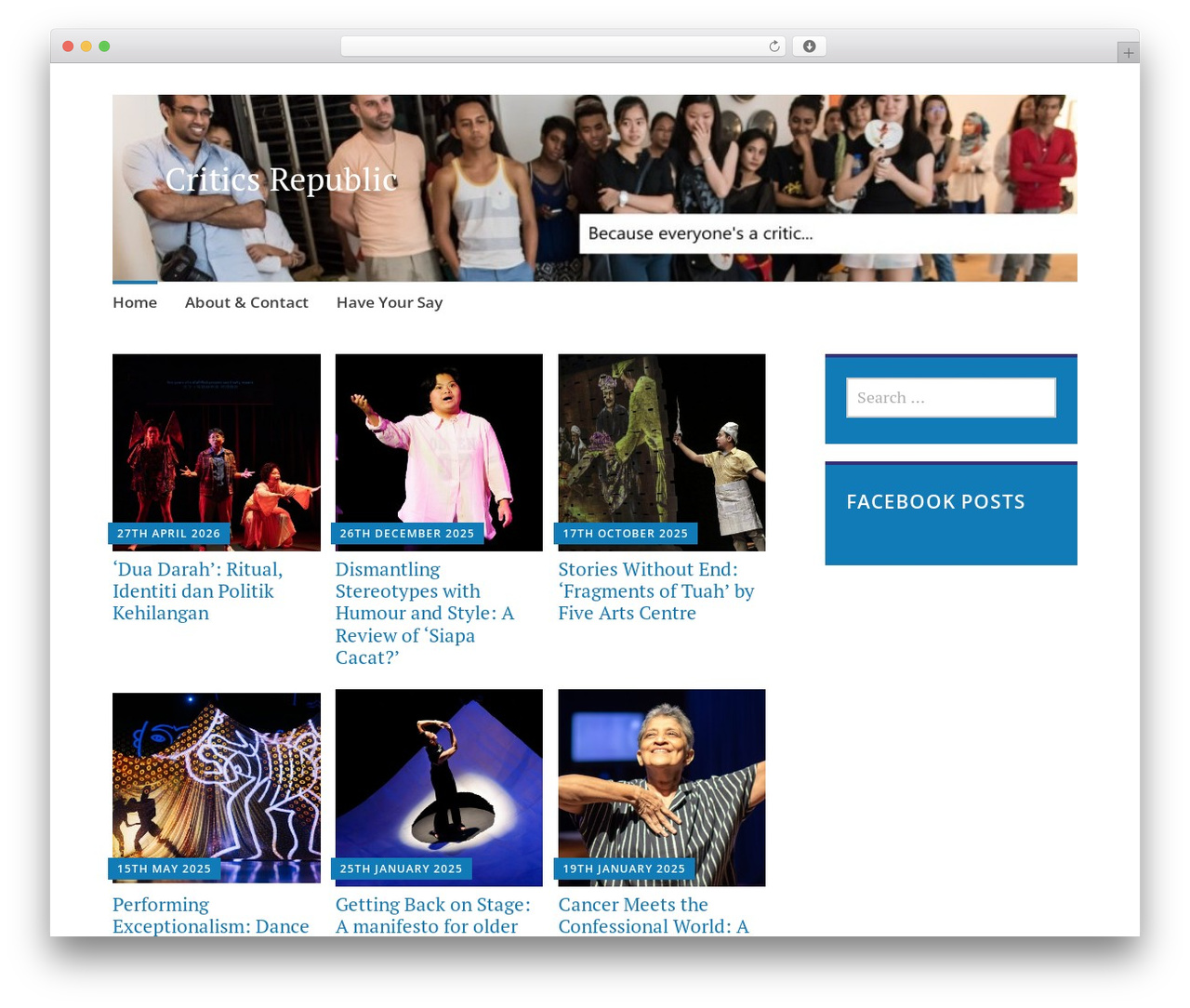Click the Fragments of Tuah thumbnail

[662, 452]
